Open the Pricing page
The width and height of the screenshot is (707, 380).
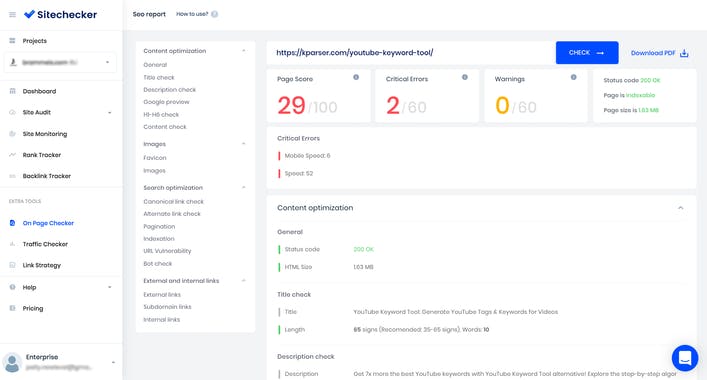[x=33, y=308]
